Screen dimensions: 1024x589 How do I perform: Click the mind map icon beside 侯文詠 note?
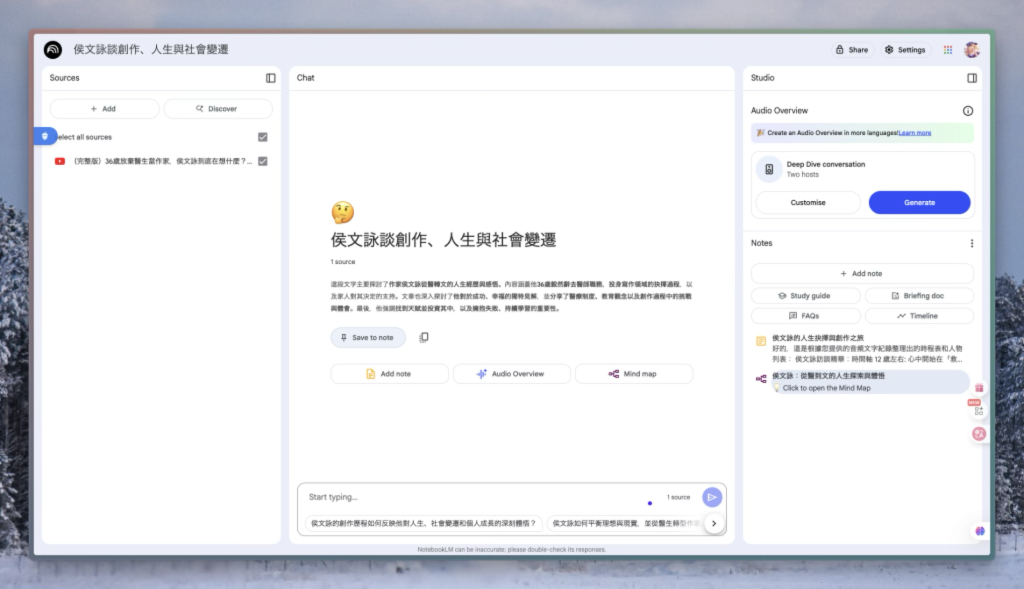[761, 379]
